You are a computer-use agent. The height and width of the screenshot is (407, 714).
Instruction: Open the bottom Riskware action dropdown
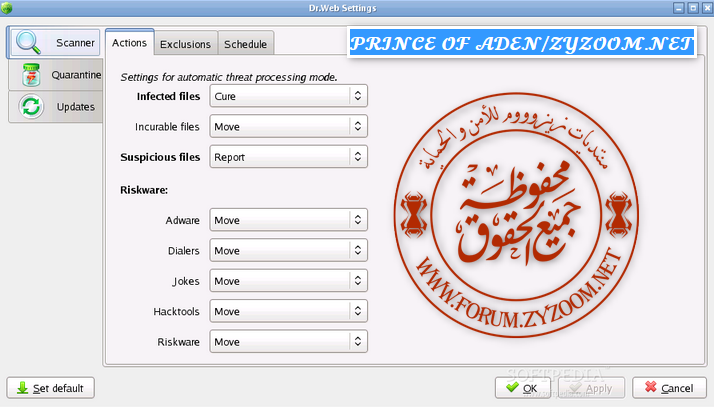pyautogui.click(x=288, y=342)
